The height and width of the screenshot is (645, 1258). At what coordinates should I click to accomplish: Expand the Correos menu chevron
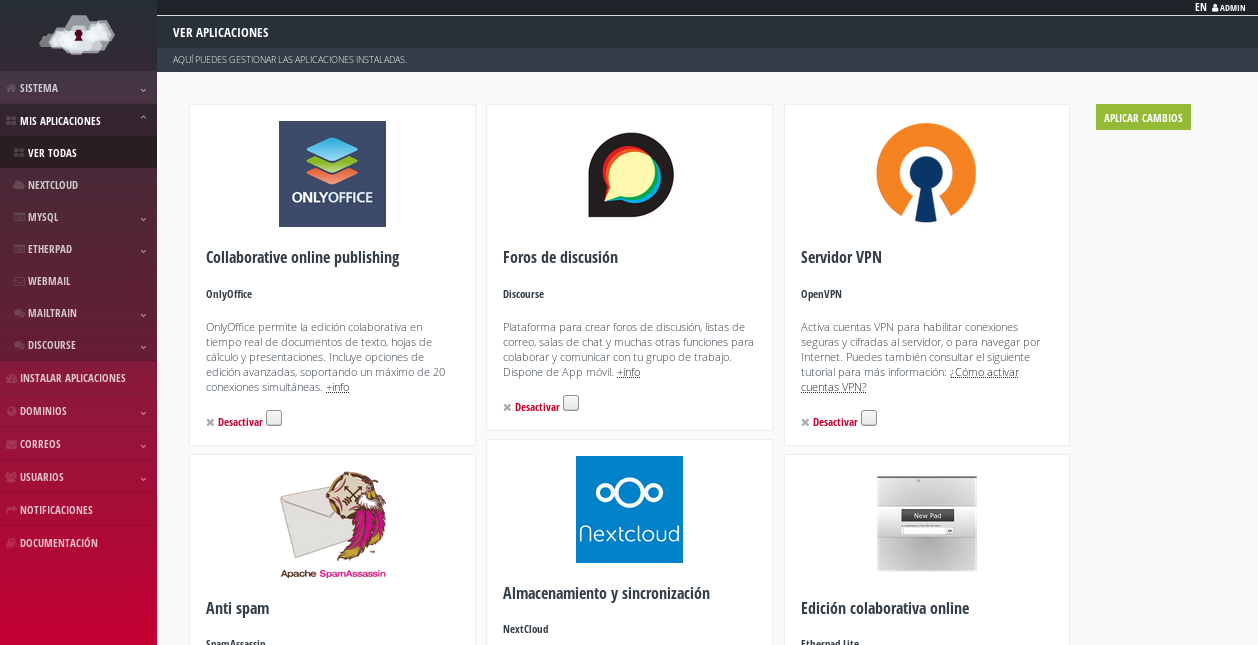pyautogui.click(x=143, y=445)
